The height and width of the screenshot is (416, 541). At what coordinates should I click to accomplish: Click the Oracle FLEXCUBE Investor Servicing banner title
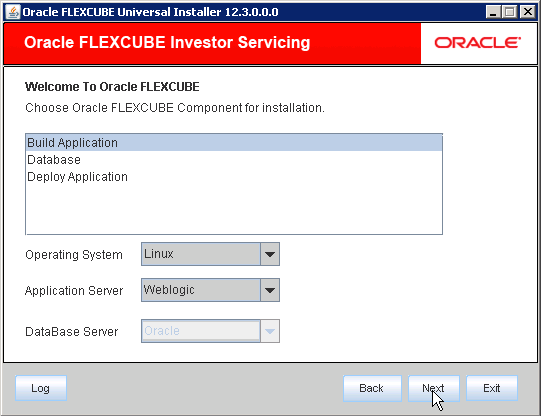(167, 43)
